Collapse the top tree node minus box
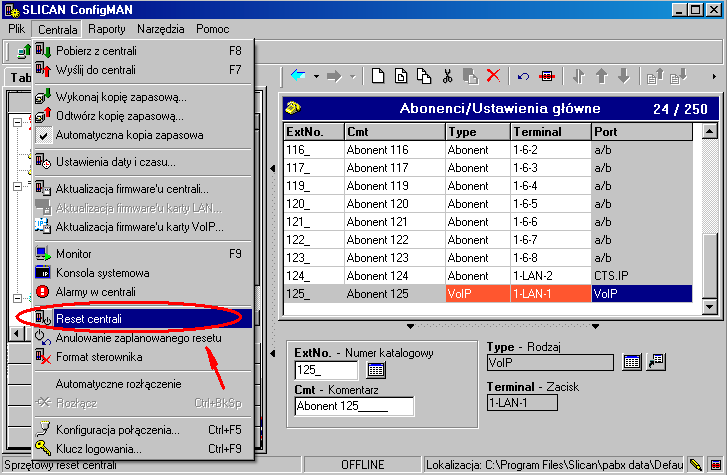Viewport: 727px width, 475px height. click(x=17, y=122)
